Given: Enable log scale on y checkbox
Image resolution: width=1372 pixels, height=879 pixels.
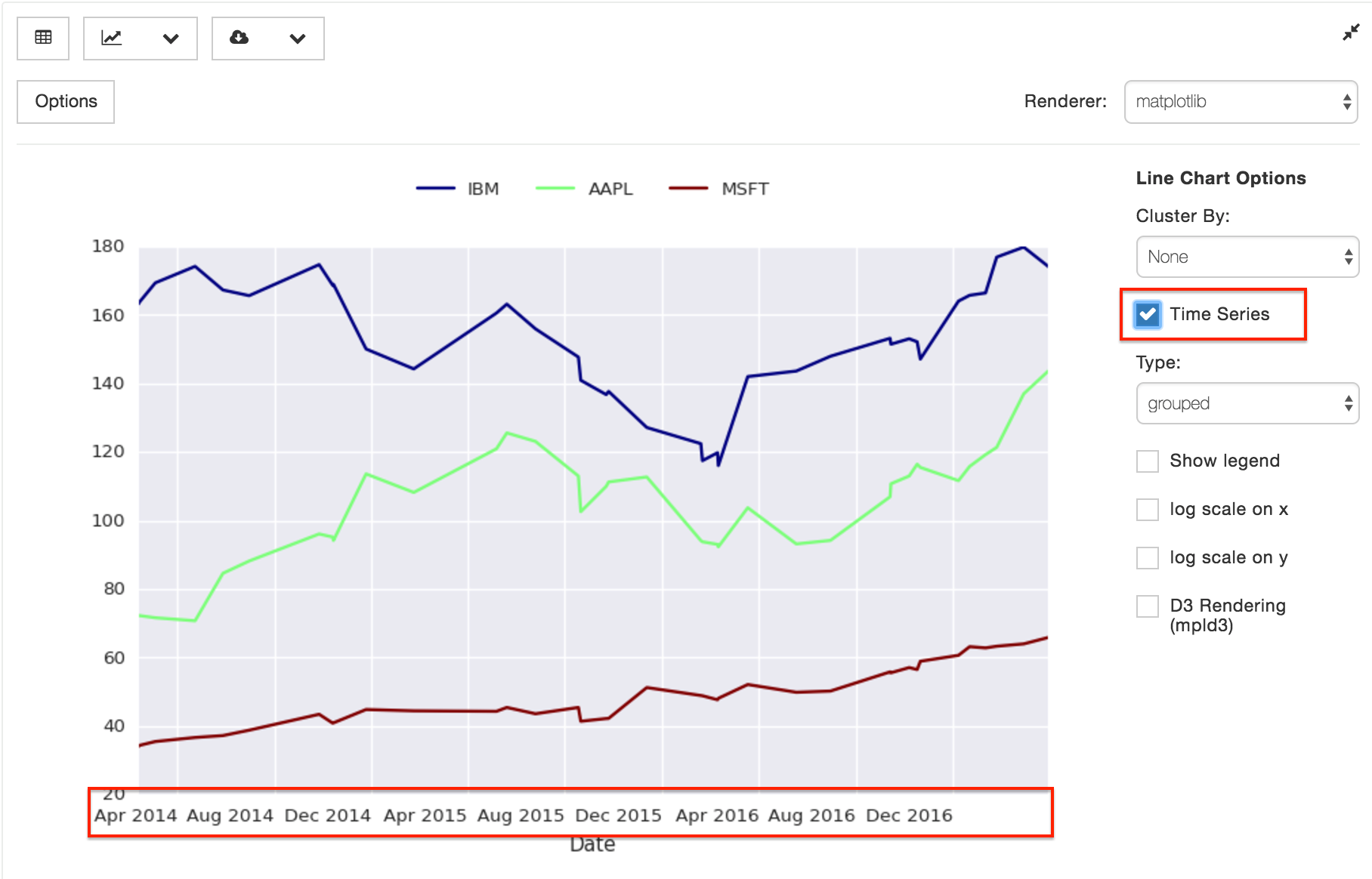Looking at the screenshot, I should [x=1148, y=557].
